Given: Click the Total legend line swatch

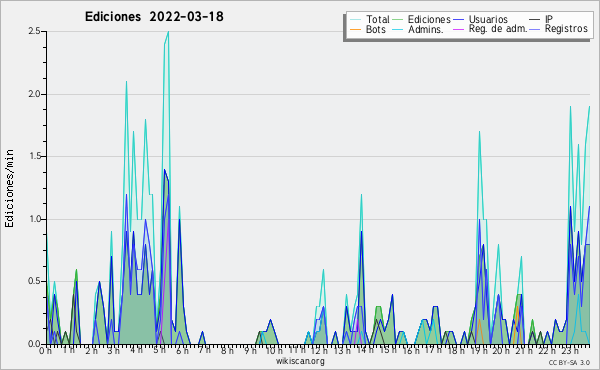Looking at the screenshot, I should (x=355, y=20).
